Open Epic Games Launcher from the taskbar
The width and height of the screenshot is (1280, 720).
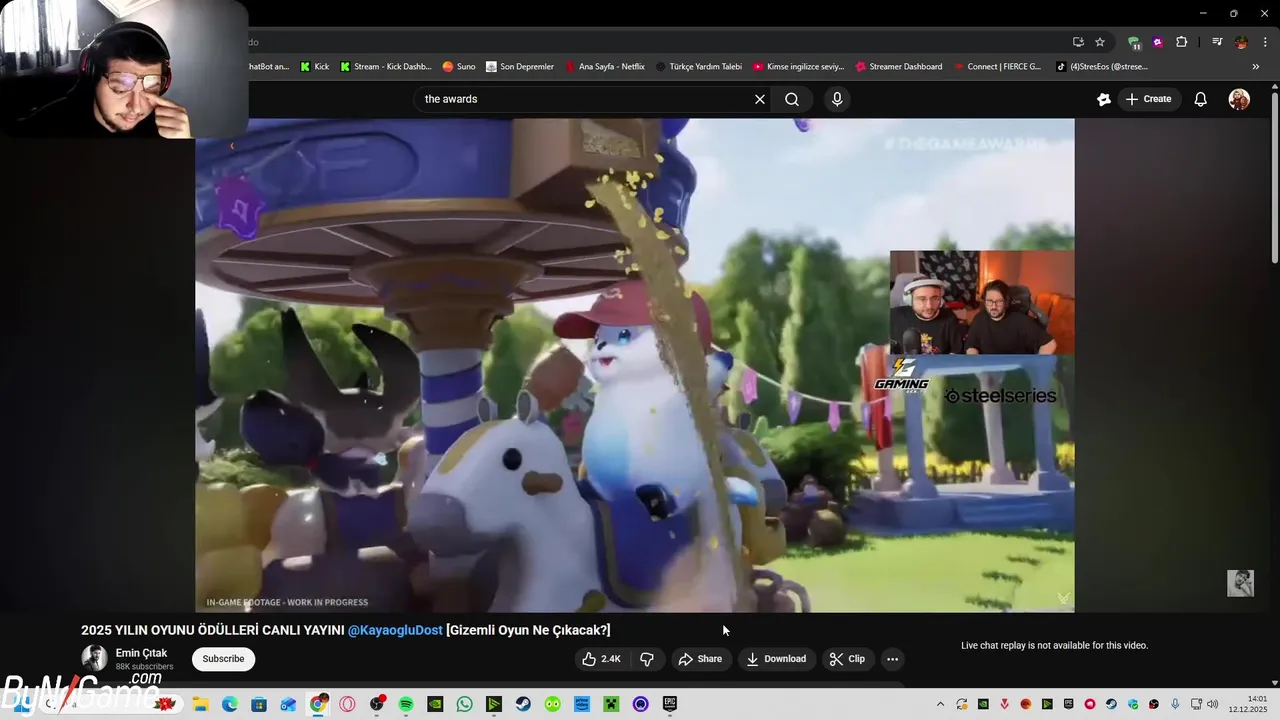click(x=670, y=704)
